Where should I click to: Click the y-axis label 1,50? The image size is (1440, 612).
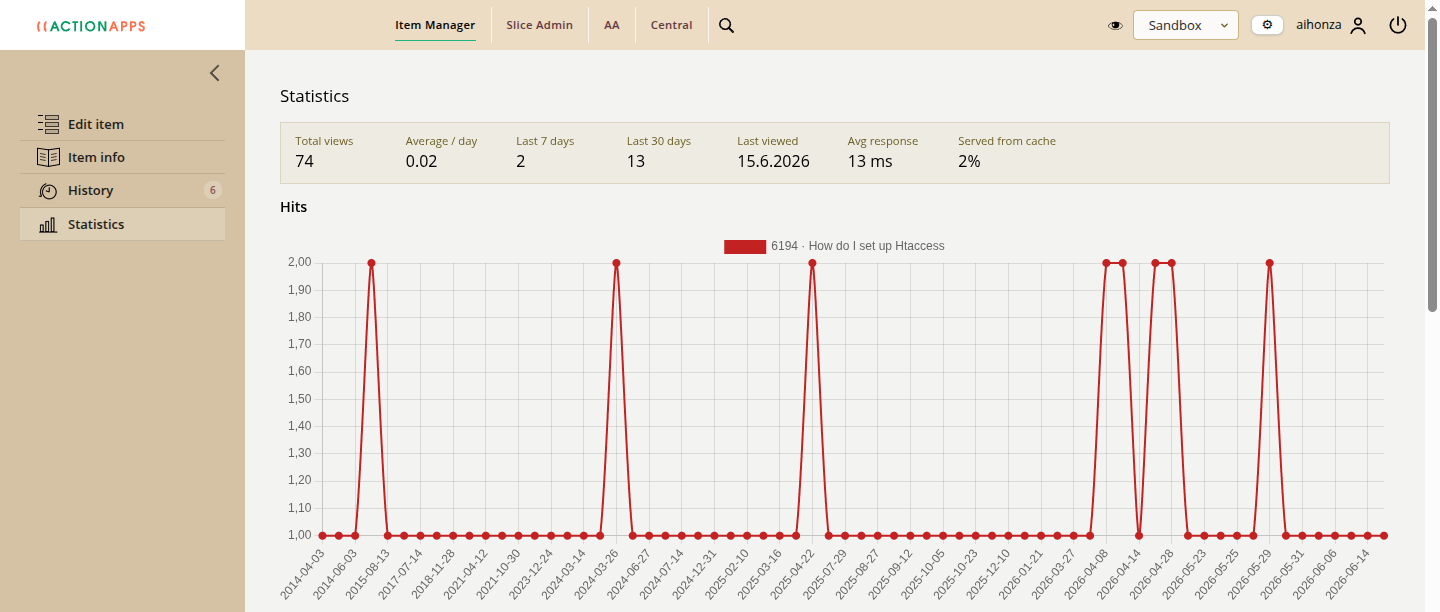coord(299,399)
